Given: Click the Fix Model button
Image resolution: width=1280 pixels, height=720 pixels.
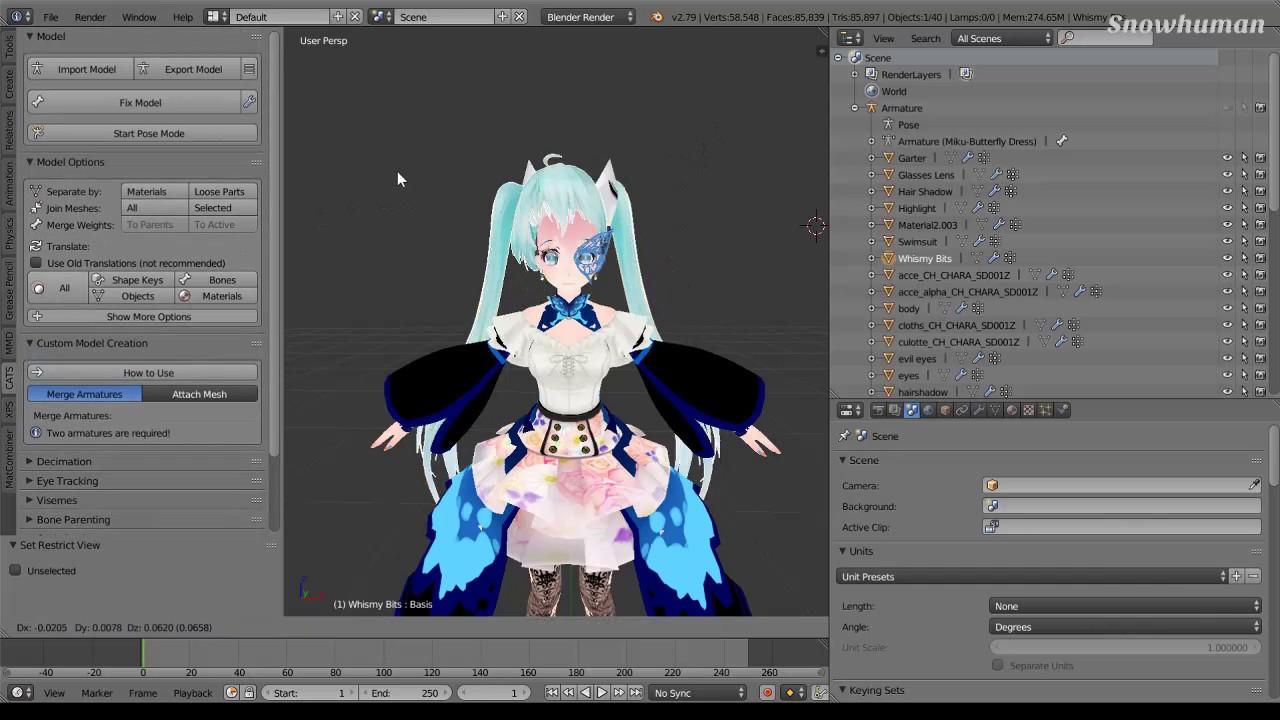Looking at the screenshot, I should tap(134, 102).
